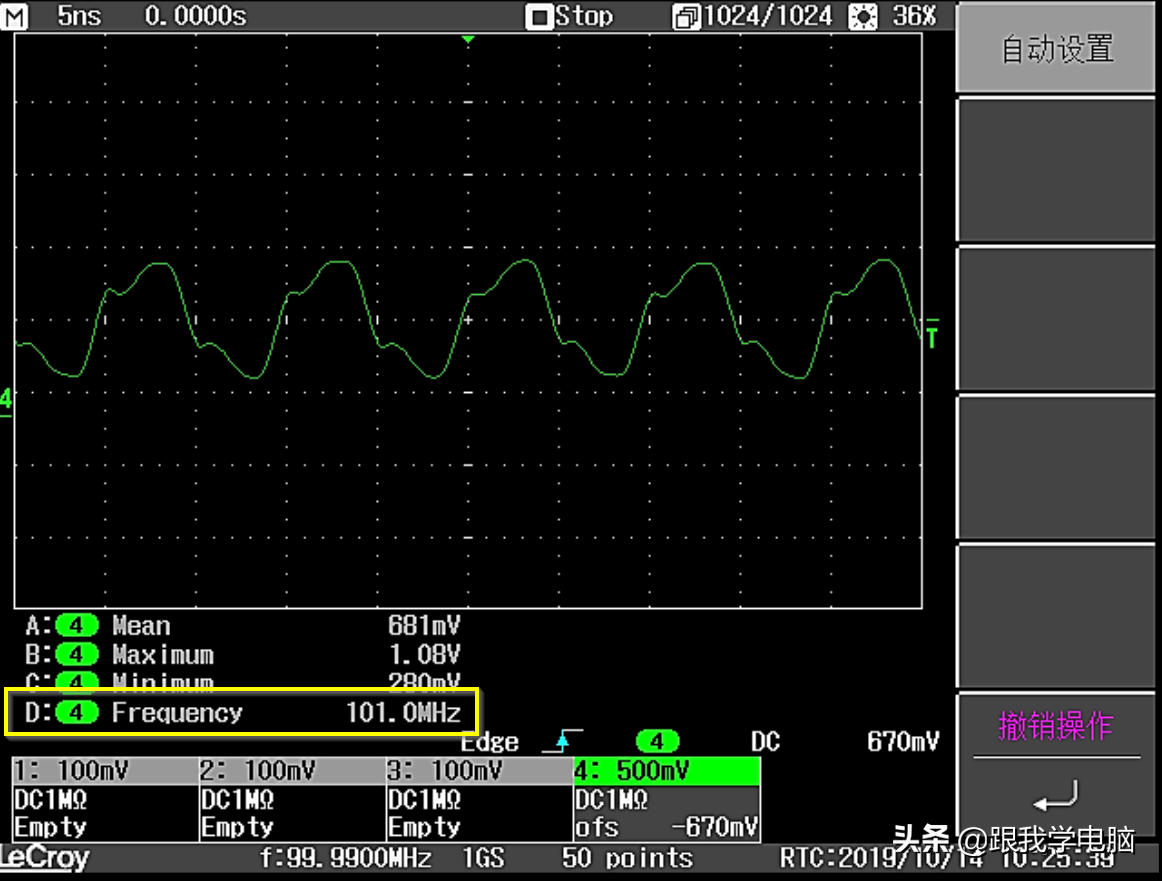Click the Frequency measurement label
The width and height of the screenshot is (1162, 881).
coord(177,713)
